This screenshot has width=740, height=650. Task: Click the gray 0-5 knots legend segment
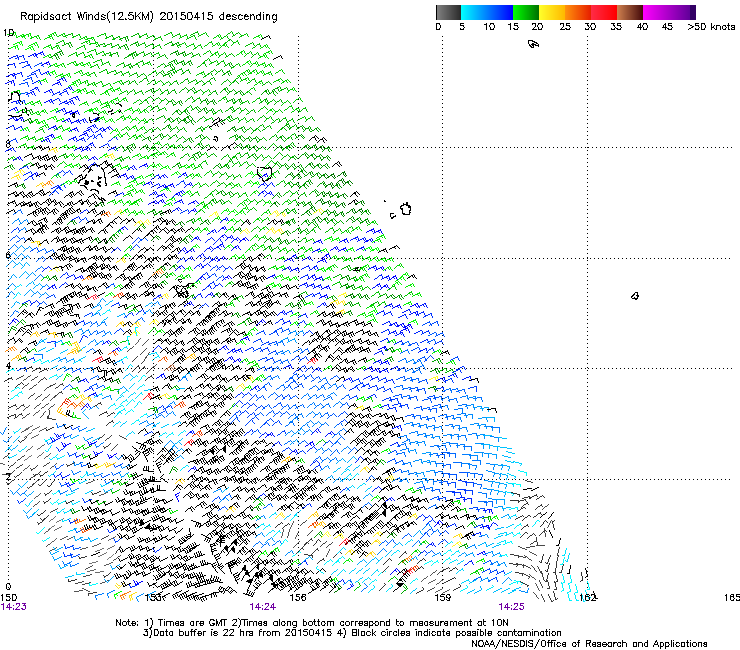(448, 12)
